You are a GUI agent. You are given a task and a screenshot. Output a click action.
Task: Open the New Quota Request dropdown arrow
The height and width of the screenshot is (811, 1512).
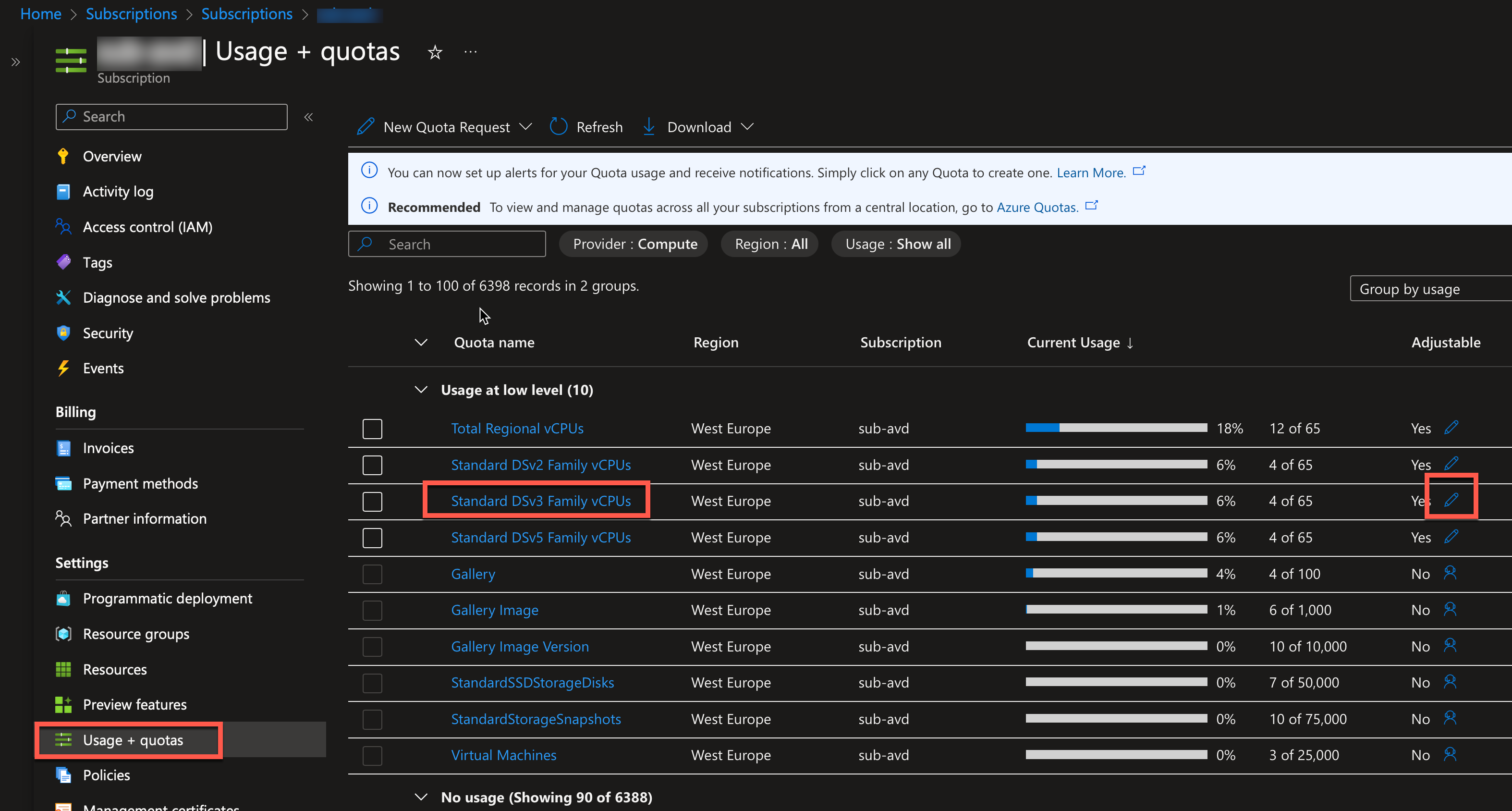[x=526, y=127]
